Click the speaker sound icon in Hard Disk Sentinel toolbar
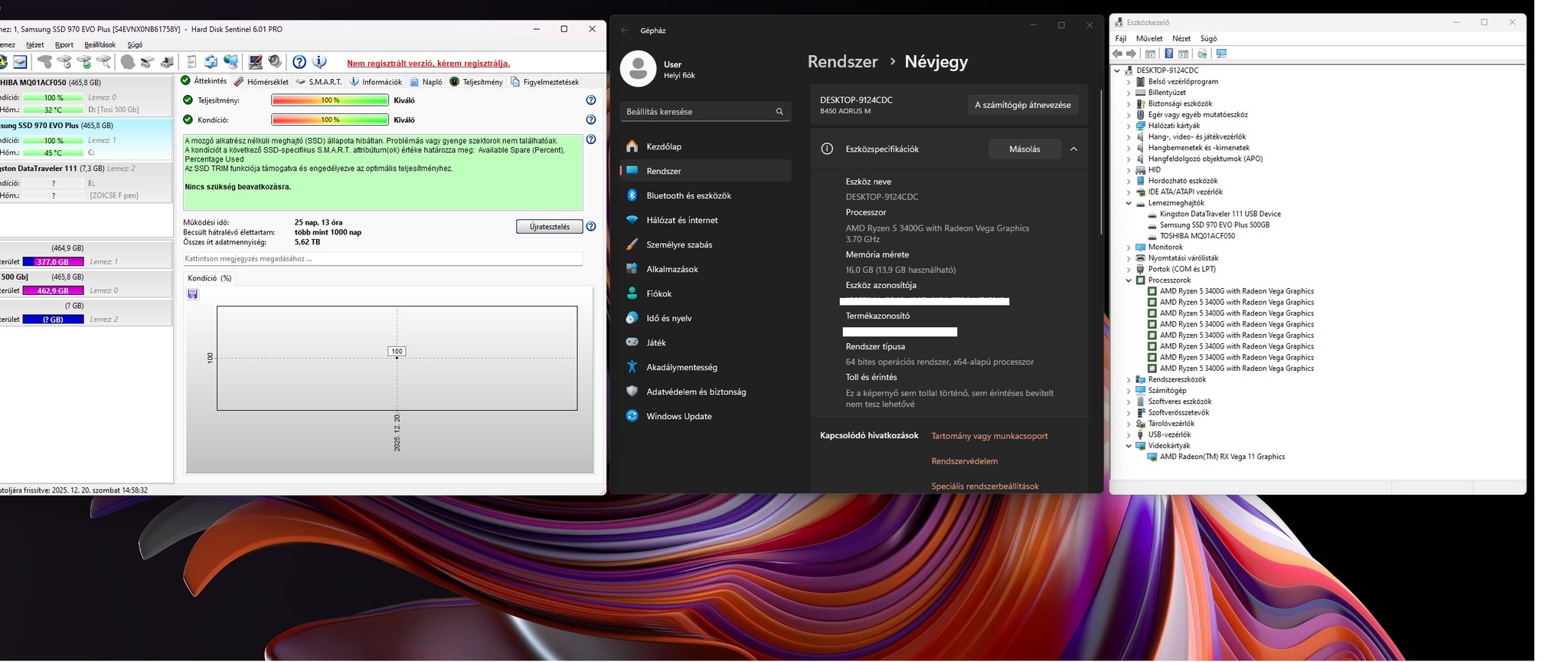The height and width of the screenshot is (662, 1568). point(275,62)
